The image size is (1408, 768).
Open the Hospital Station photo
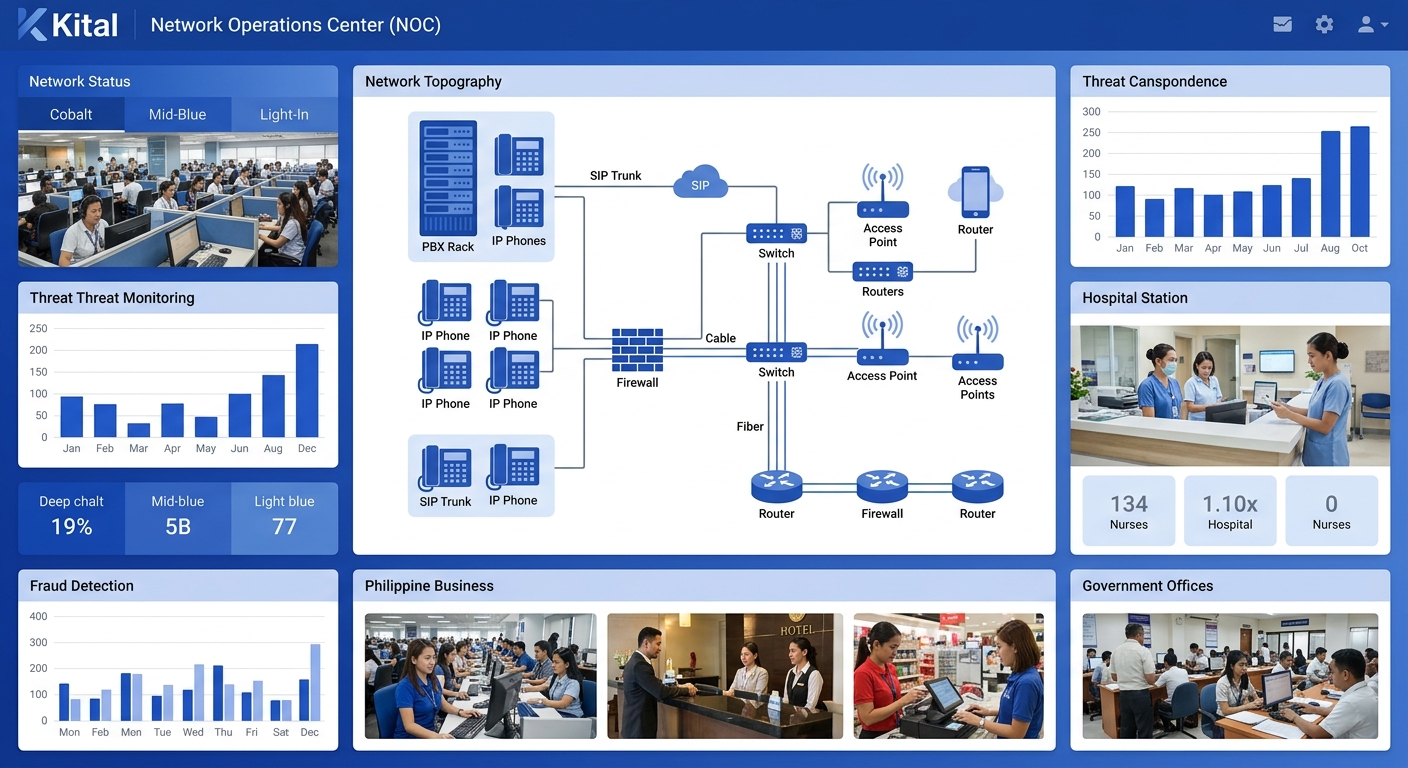click(1230, 395)
